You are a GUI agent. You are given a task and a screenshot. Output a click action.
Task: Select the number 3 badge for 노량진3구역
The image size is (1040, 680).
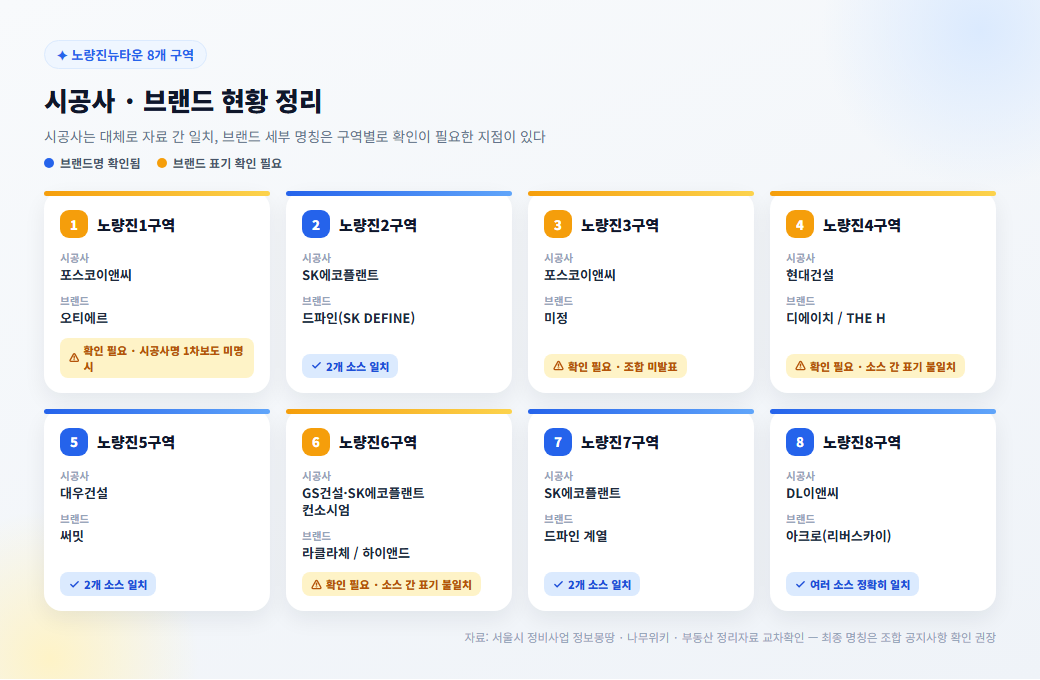[x=558, y=224]
